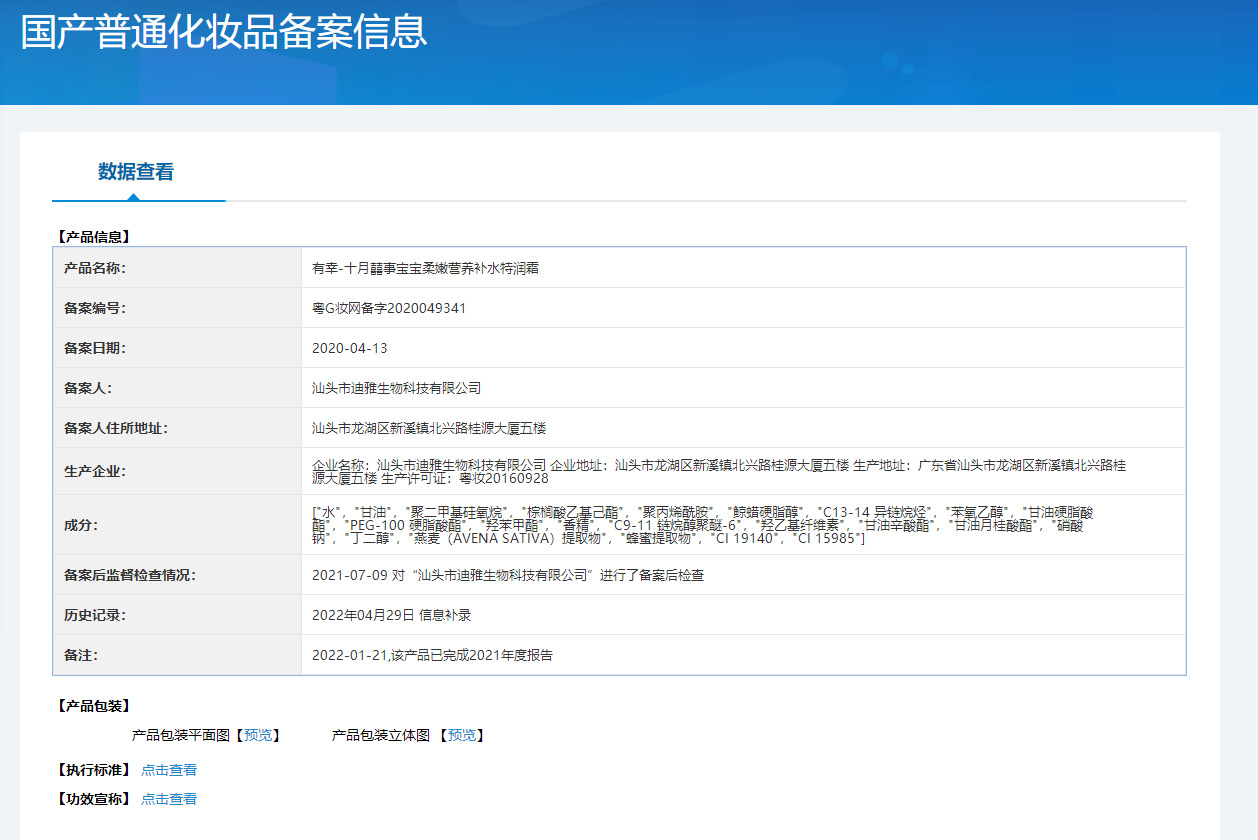Image resolution: width=1258 pixels, height=840 pixels.
Task: Click the page title 国产普通化妆品备案信息
Action: pyautogui.click(x=224, y=31)
